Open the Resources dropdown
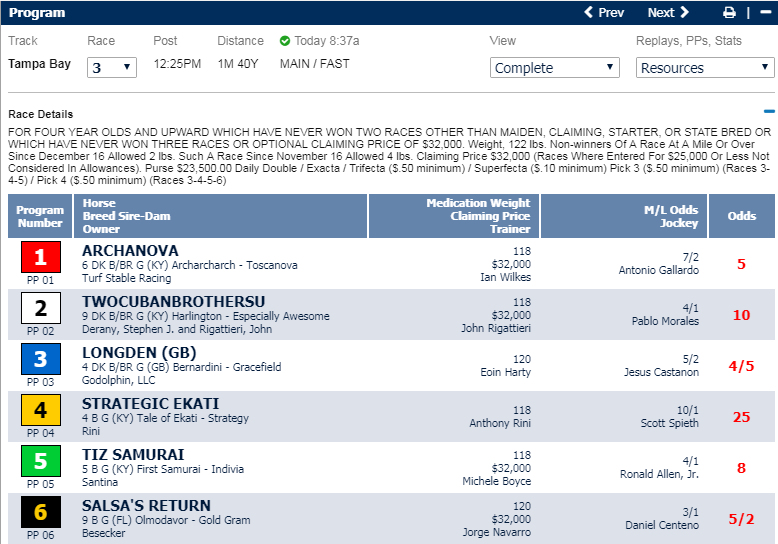 pos(705,68)
